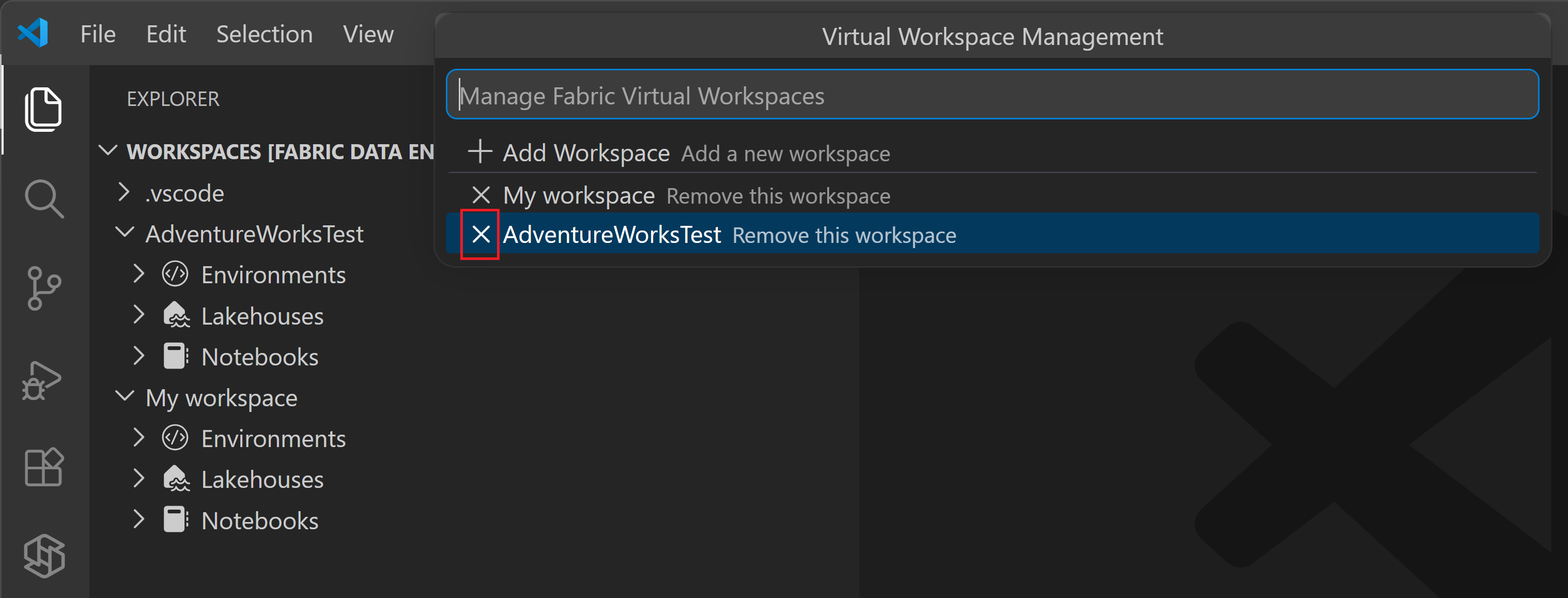
Task: Open Source Control view icon
Action: point(44,288)
